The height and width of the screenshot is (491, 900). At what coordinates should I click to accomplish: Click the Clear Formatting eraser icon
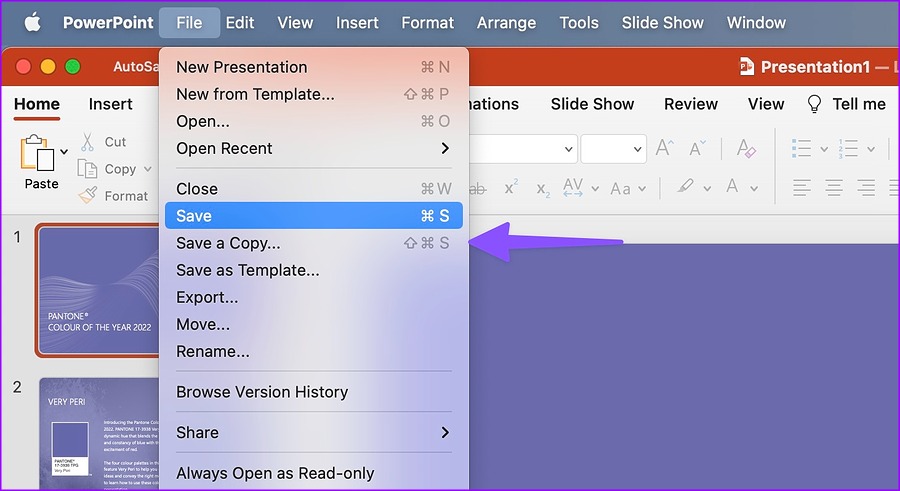point(746,149)
